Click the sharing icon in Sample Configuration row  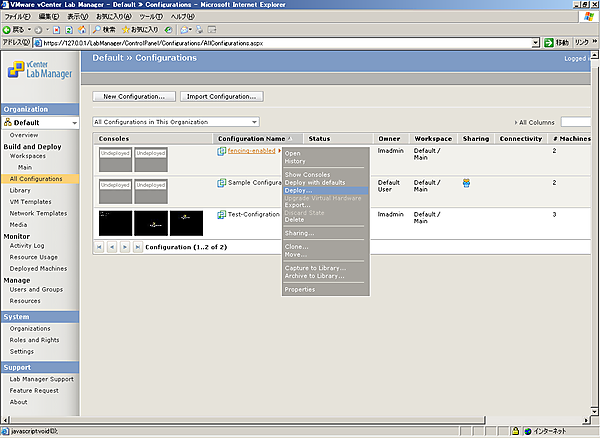click(467, 183)
